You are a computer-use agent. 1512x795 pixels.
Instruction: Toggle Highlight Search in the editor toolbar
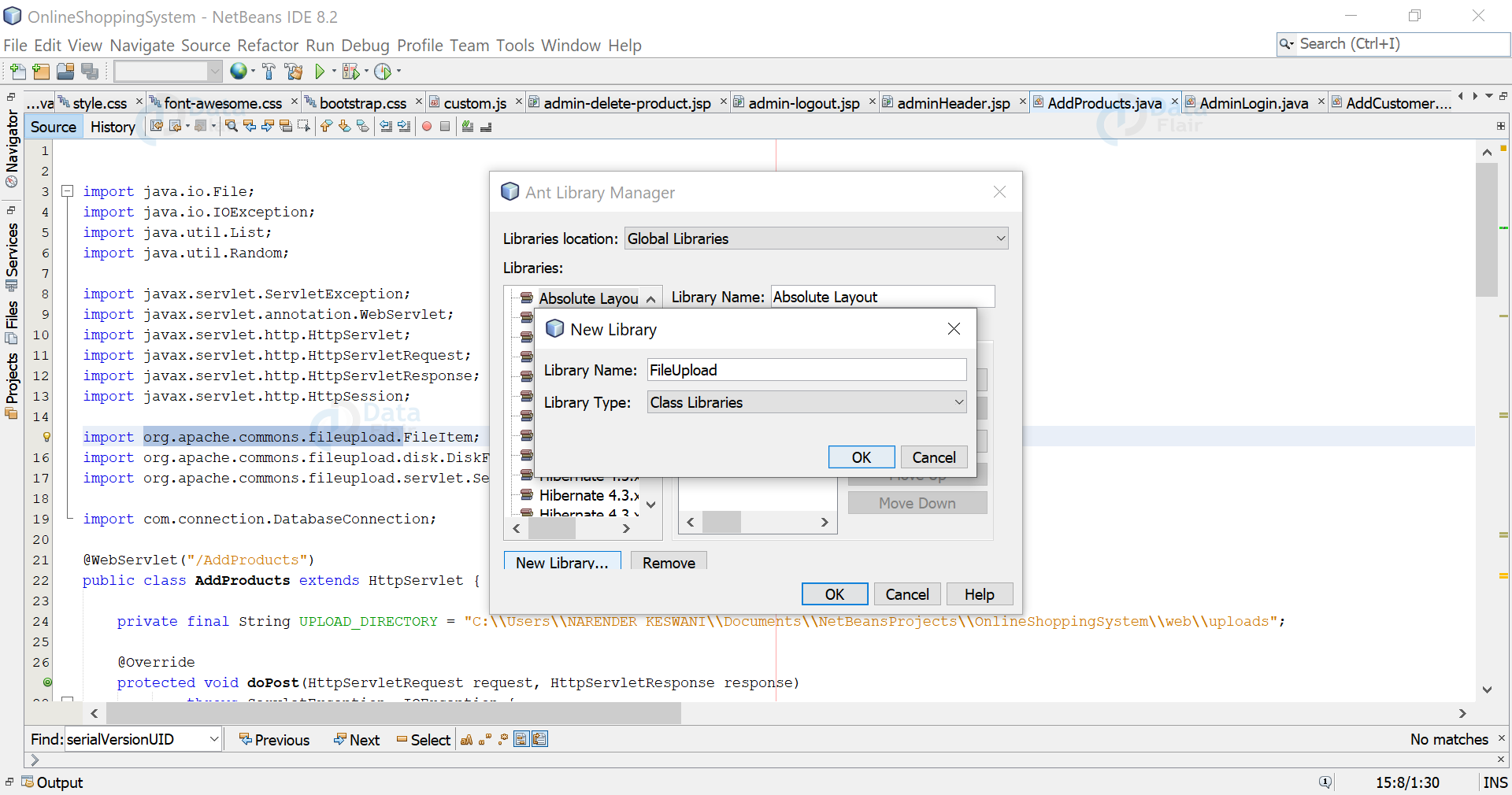tap(286, 126)
